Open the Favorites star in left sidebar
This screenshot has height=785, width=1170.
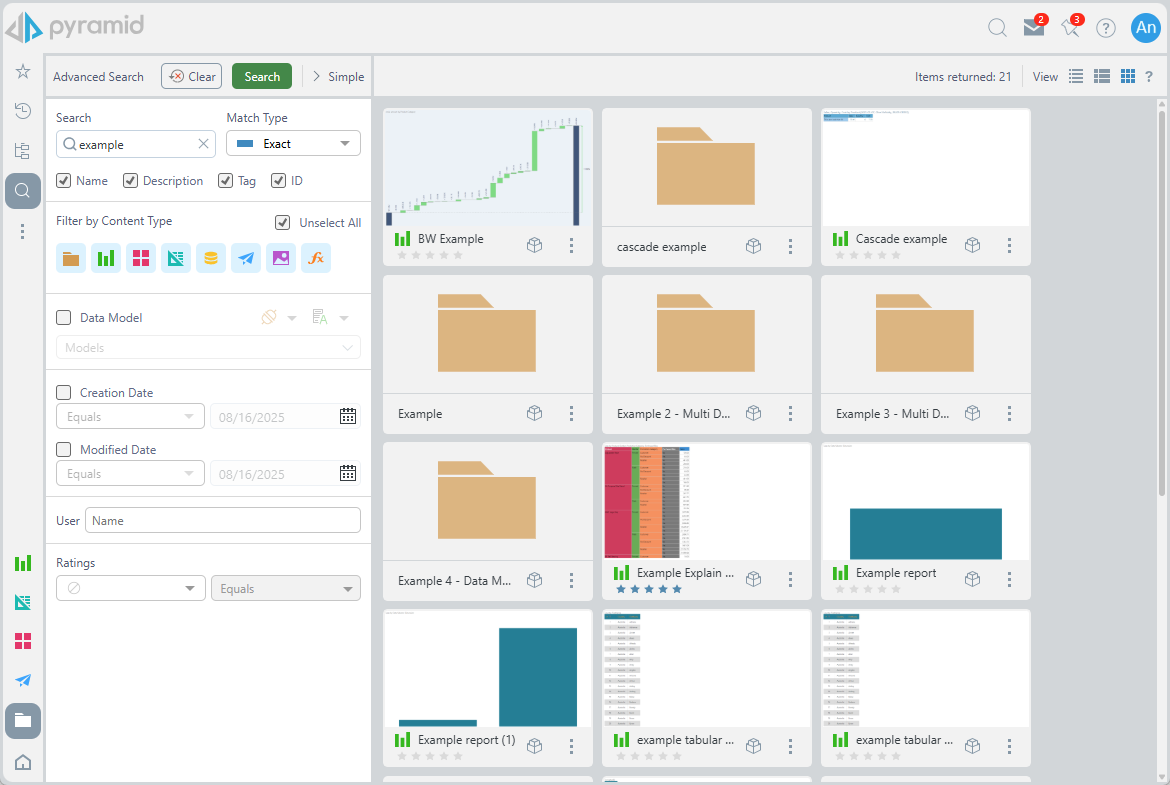[x=22, y=71]
